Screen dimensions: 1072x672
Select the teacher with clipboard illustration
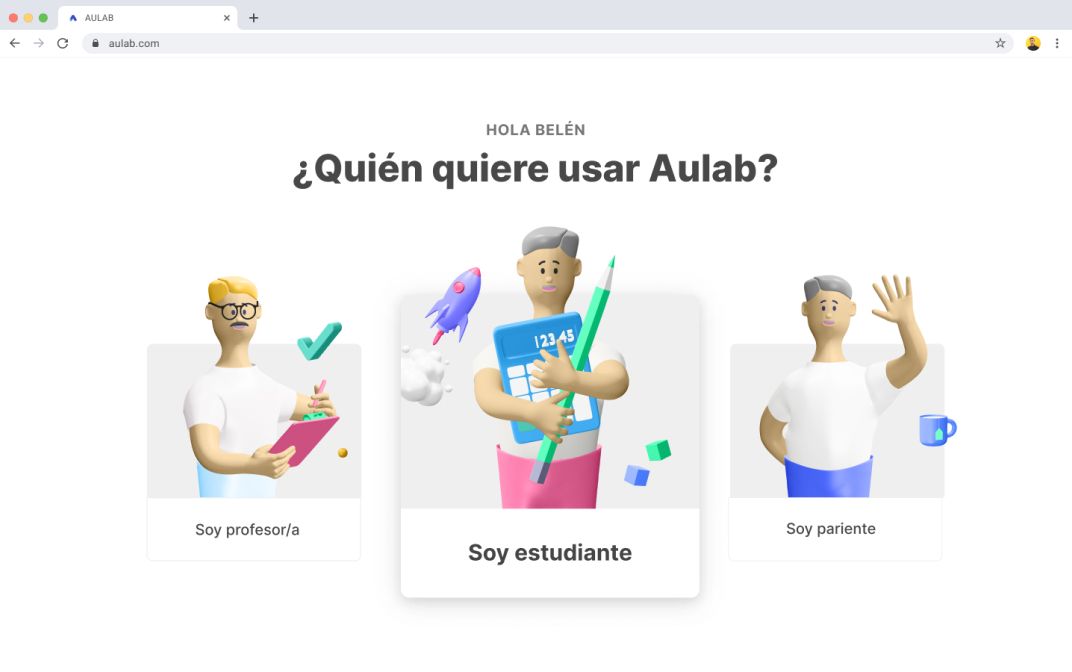point(254,388)
